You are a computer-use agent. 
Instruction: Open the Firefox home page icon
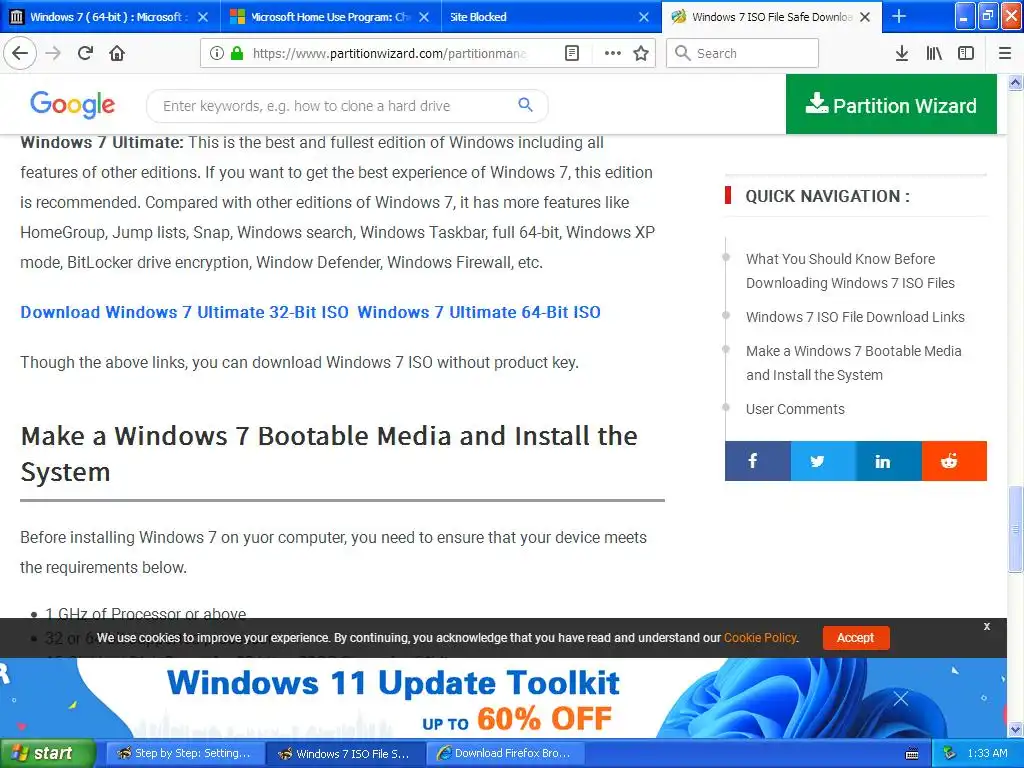pyautogui.click(x=117, y=53)
